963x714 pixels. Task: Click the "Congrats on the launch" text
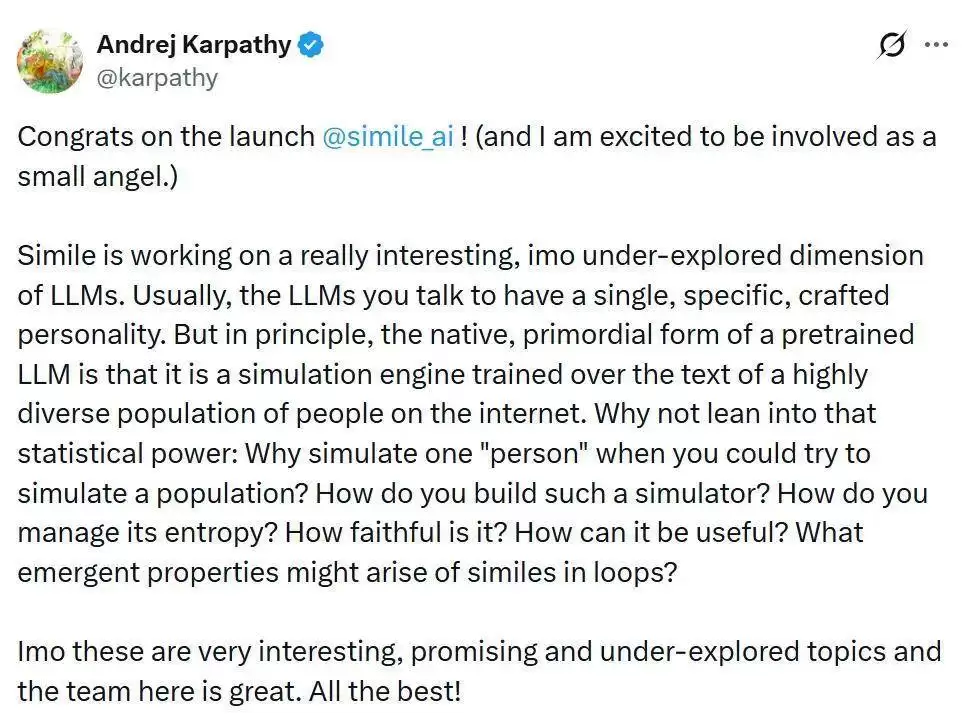tap(166, 136)
